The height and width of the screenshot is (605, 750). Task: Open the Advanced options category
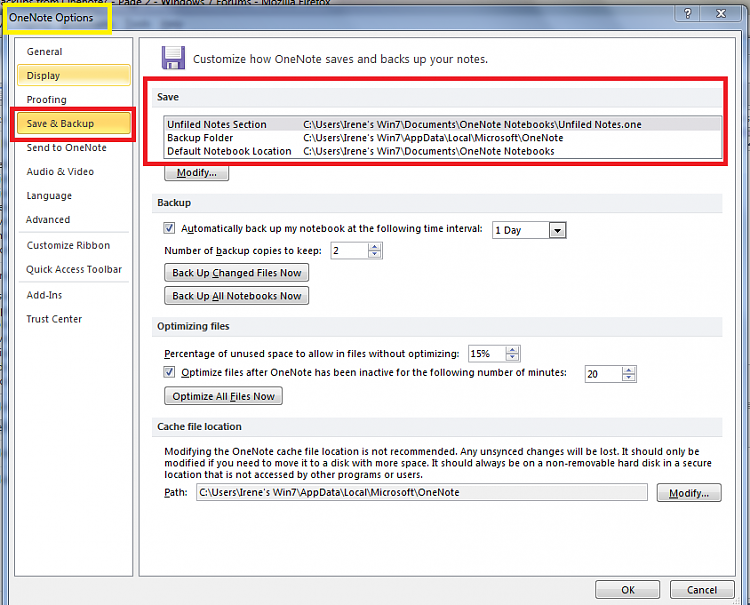tap(73, 220)
